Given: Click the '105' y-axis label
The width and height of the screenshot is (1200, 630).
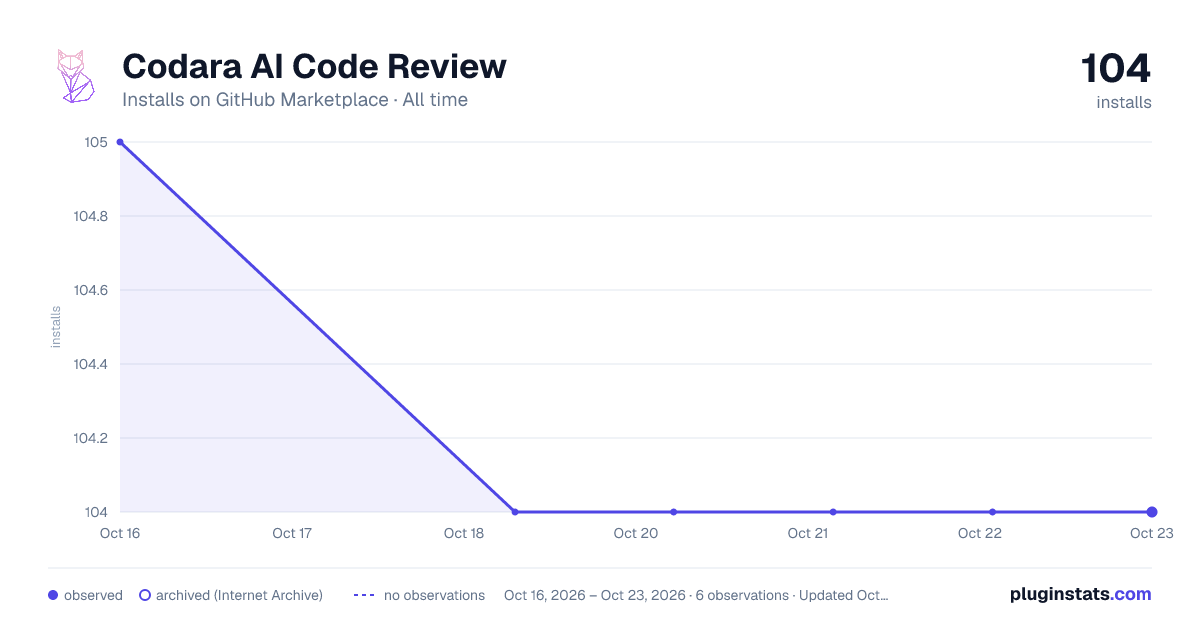Looking at the screenshot, I should [x=96, y=142].
